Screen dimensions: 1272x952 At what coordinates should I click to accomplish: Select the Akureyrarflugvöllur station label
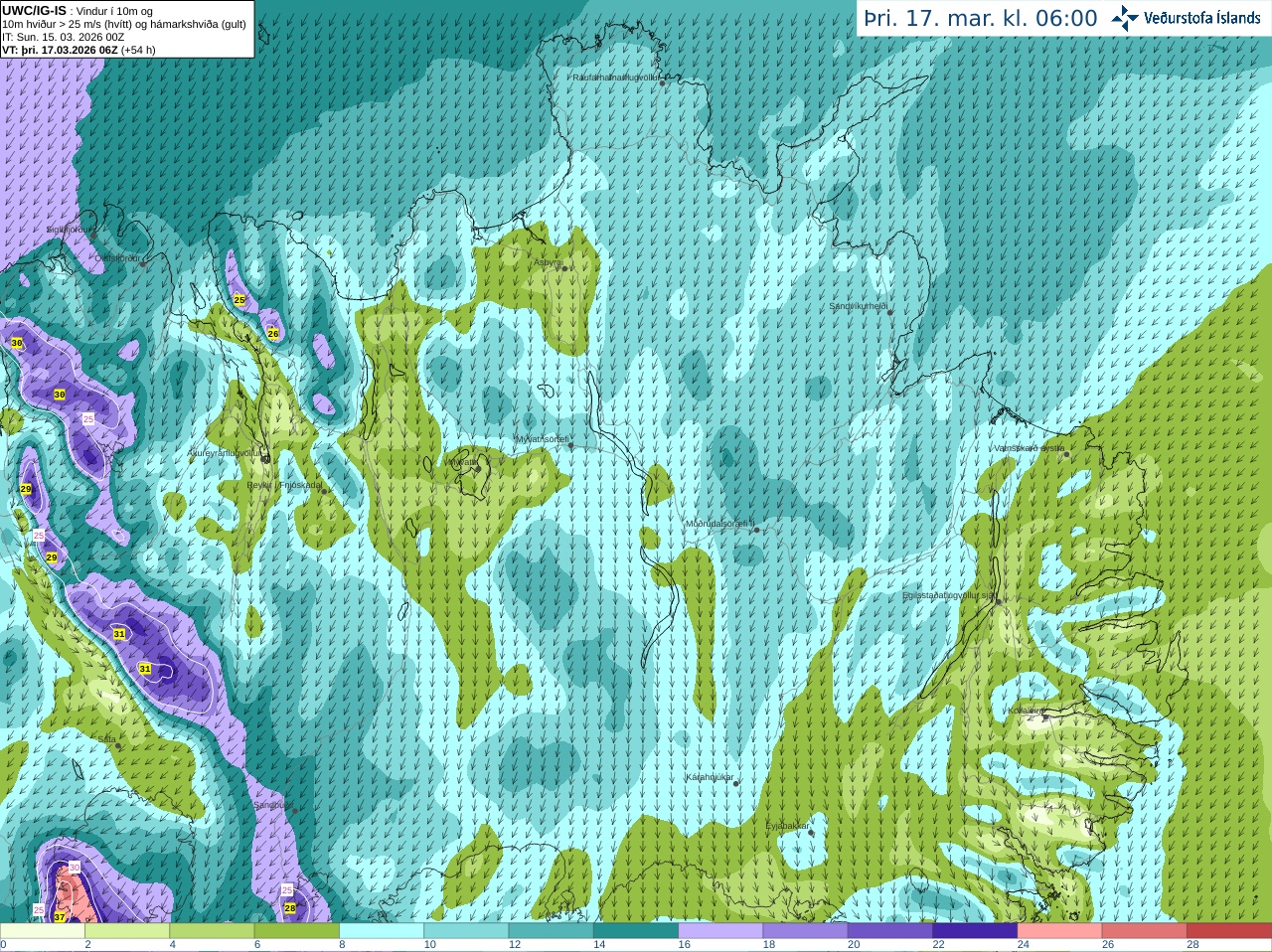(224, 452)
